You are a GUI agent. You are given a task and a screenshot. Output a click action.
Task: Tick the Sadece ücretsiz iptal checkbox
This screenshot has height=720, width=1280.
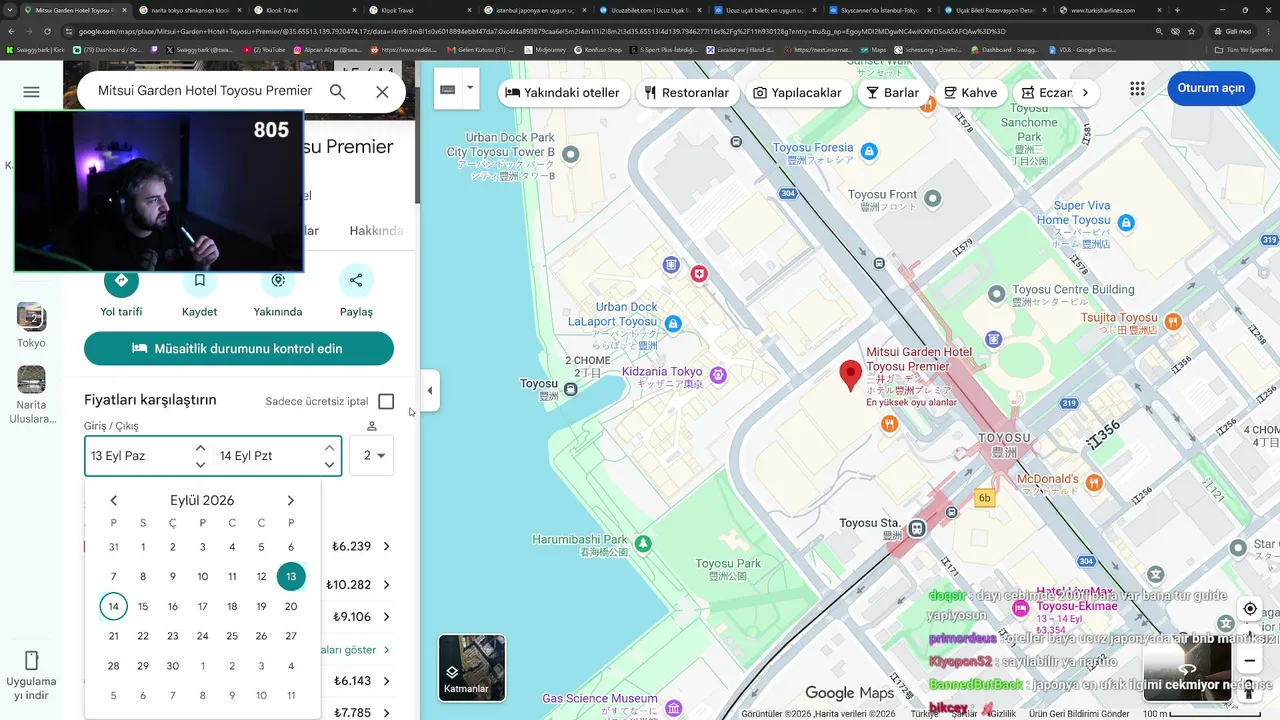(x=386, y=402)
